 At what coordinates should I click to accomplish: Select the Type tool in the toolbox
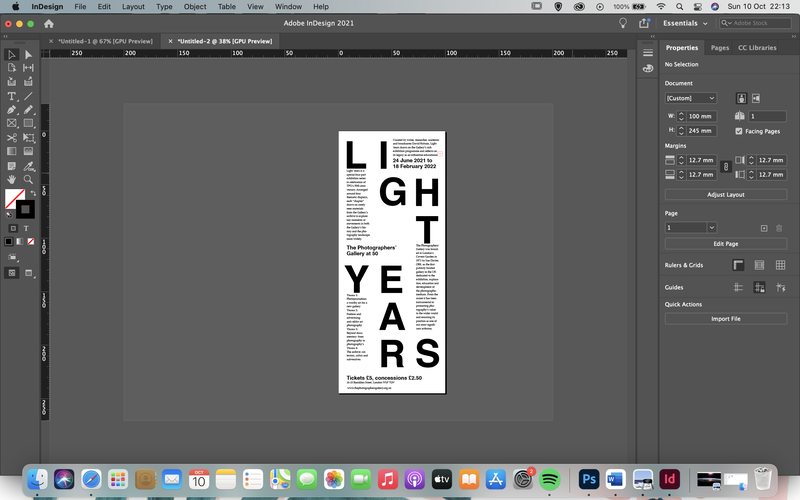point(11,96)
